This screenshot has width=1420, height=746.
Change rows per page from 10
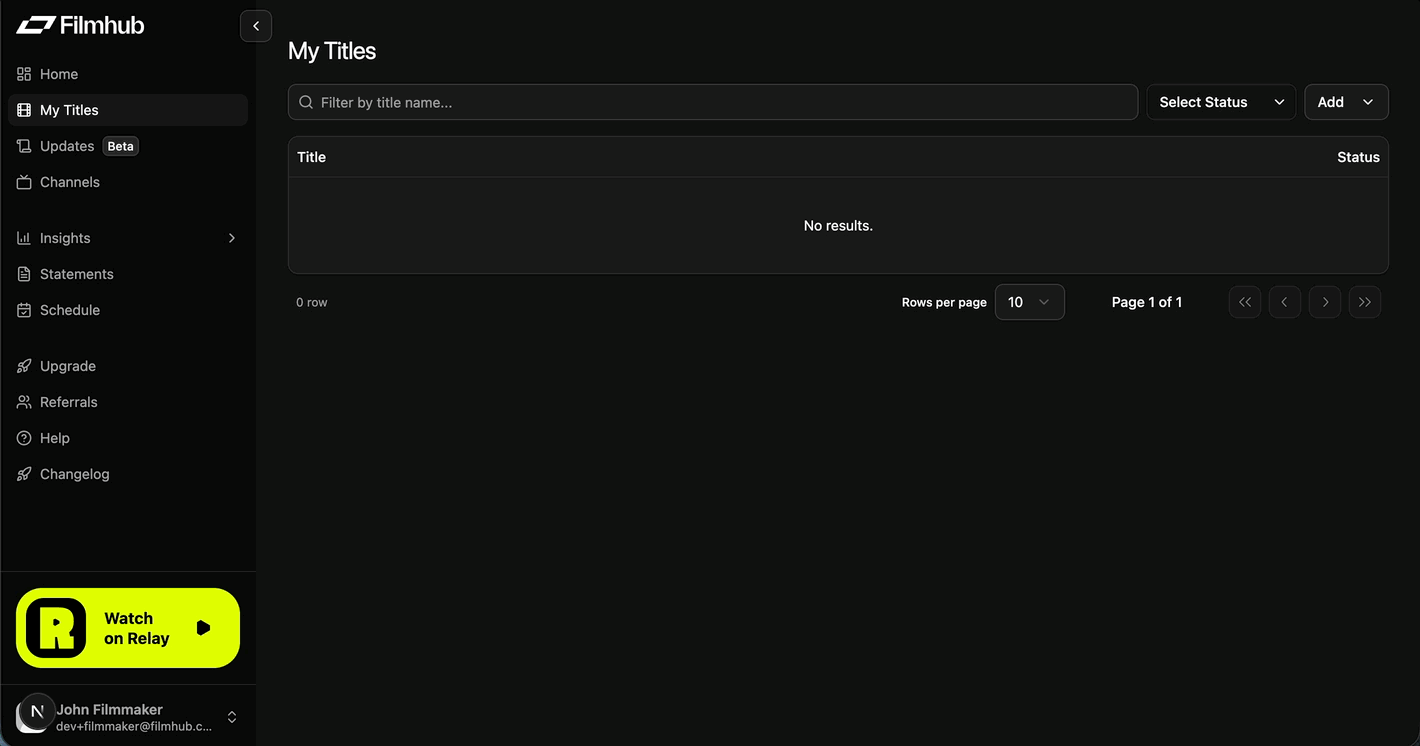(x=1029, y=302)
